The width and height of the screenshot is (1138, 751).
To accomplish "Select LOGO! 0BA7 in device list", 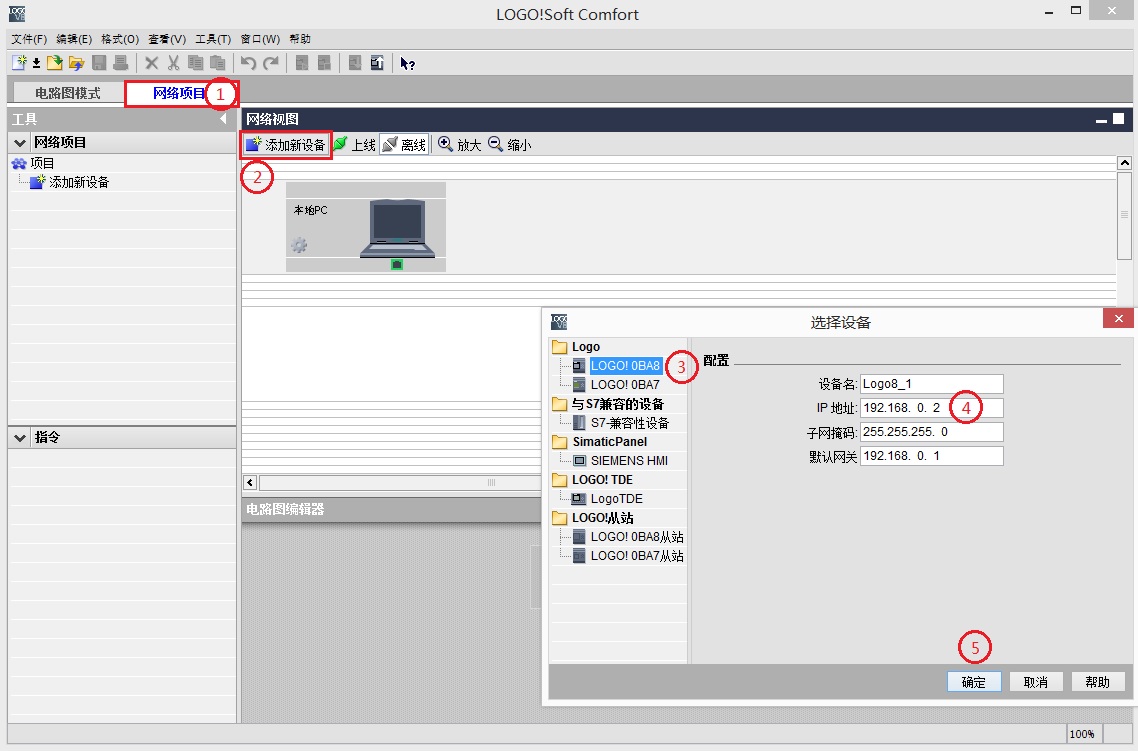I will point(625,385).
